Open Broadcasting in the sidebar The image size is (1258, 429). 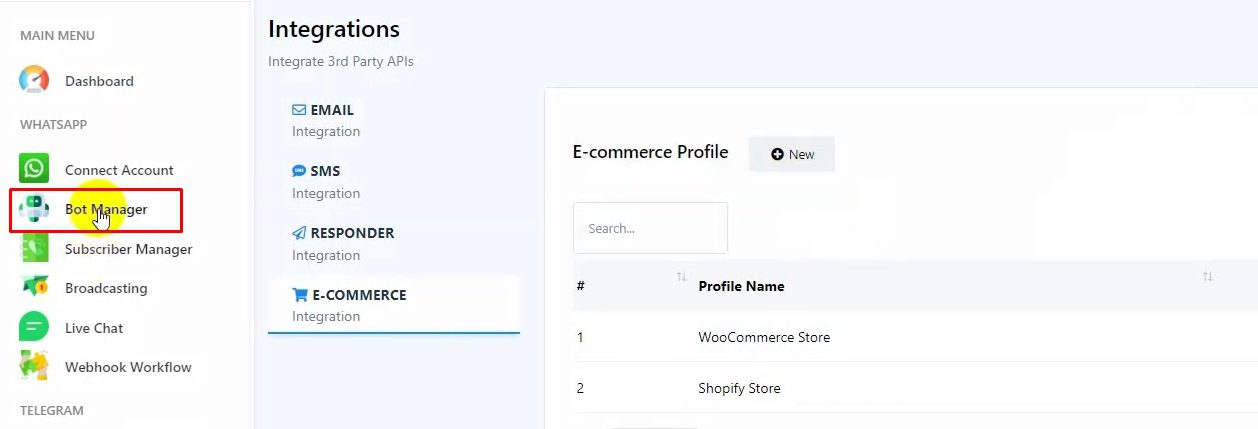(106, 288)
